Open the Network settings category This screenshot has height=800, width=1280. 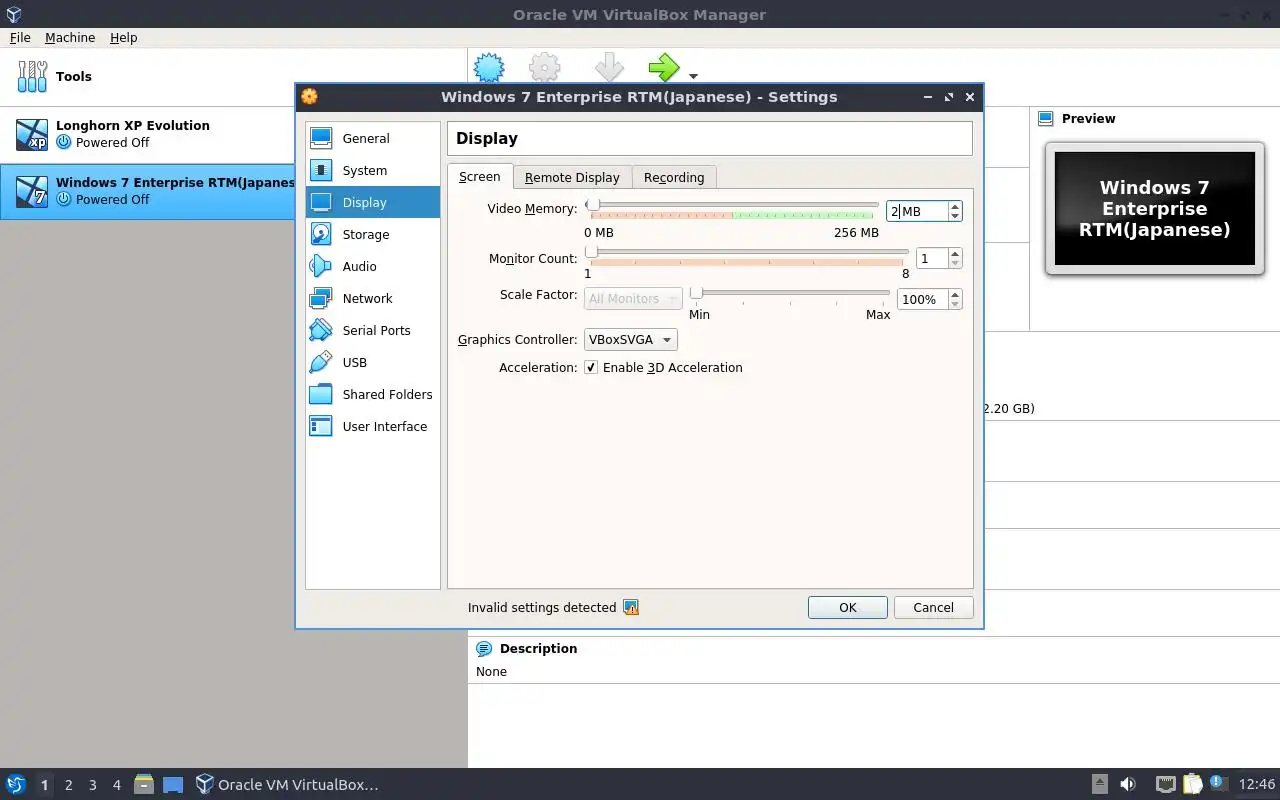[372, 298]
